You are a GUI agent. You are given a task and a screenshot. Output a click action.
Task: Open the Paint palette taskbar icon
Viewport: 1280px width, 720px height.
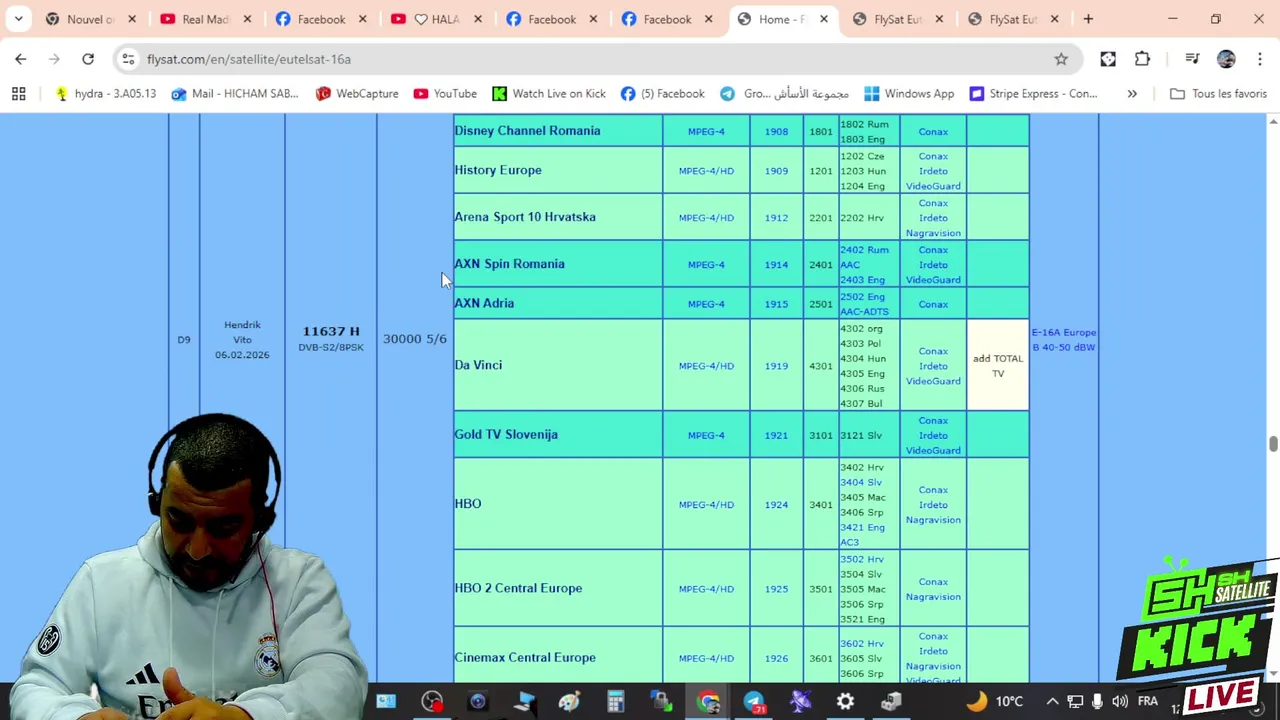click(569, 701)
